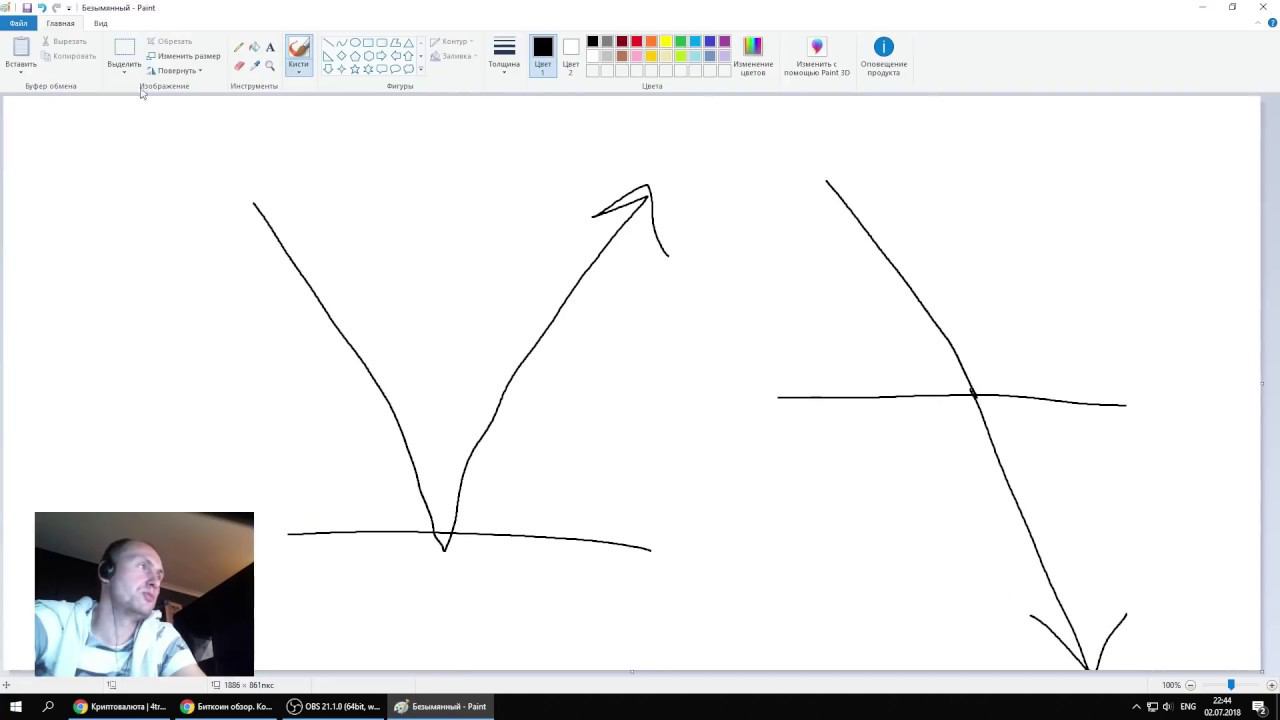Switch to the Главная ribbon tab
The image size is (1280, 720).
click(x=60, y=23)
